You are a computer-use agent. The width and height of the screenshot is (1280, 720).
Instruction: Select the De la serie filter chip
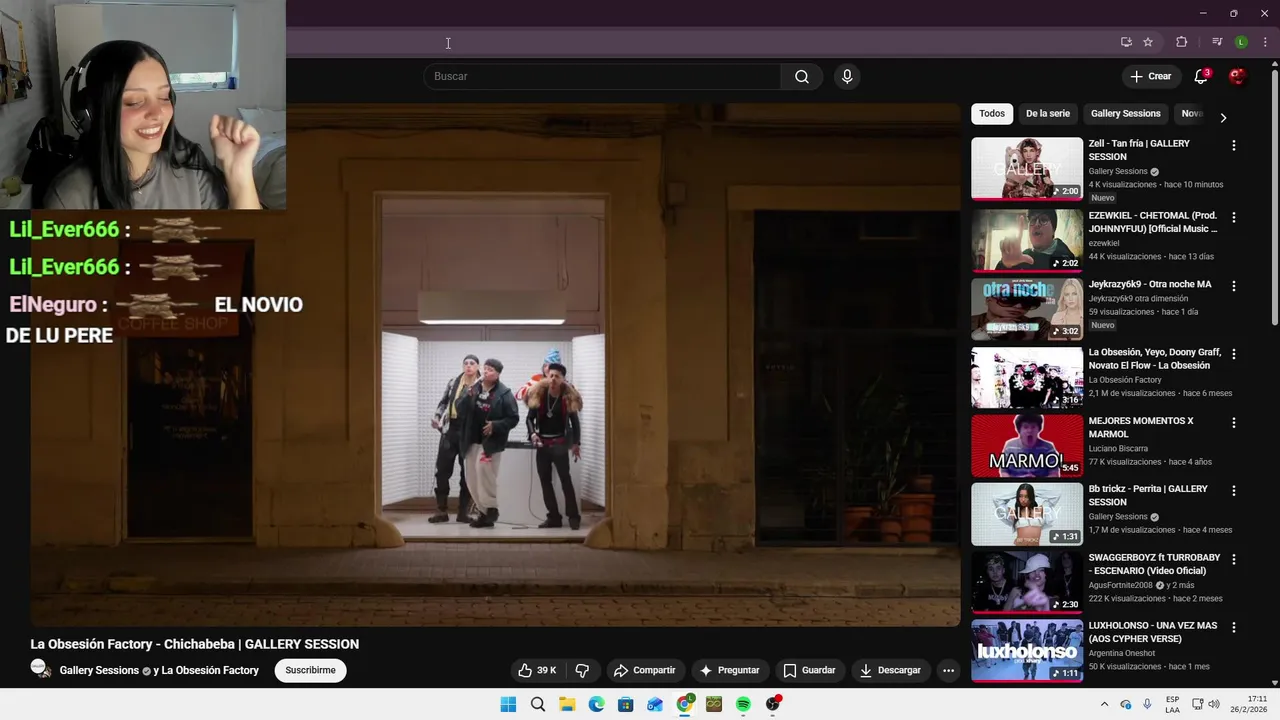point(1047,114)
